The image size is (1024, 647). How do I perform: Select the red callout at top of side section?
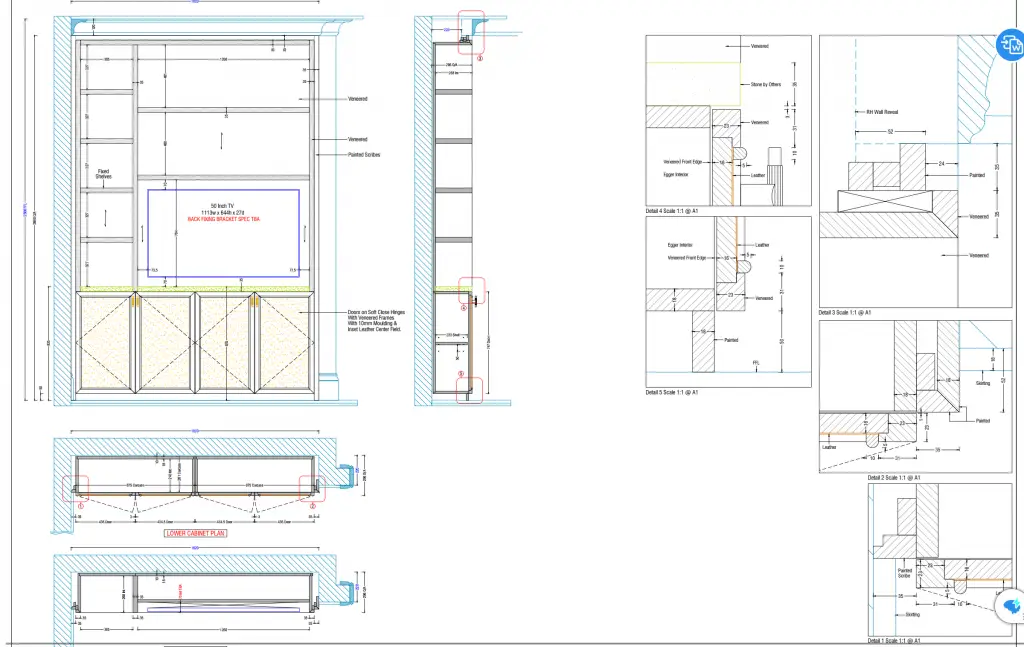[479, 60]
